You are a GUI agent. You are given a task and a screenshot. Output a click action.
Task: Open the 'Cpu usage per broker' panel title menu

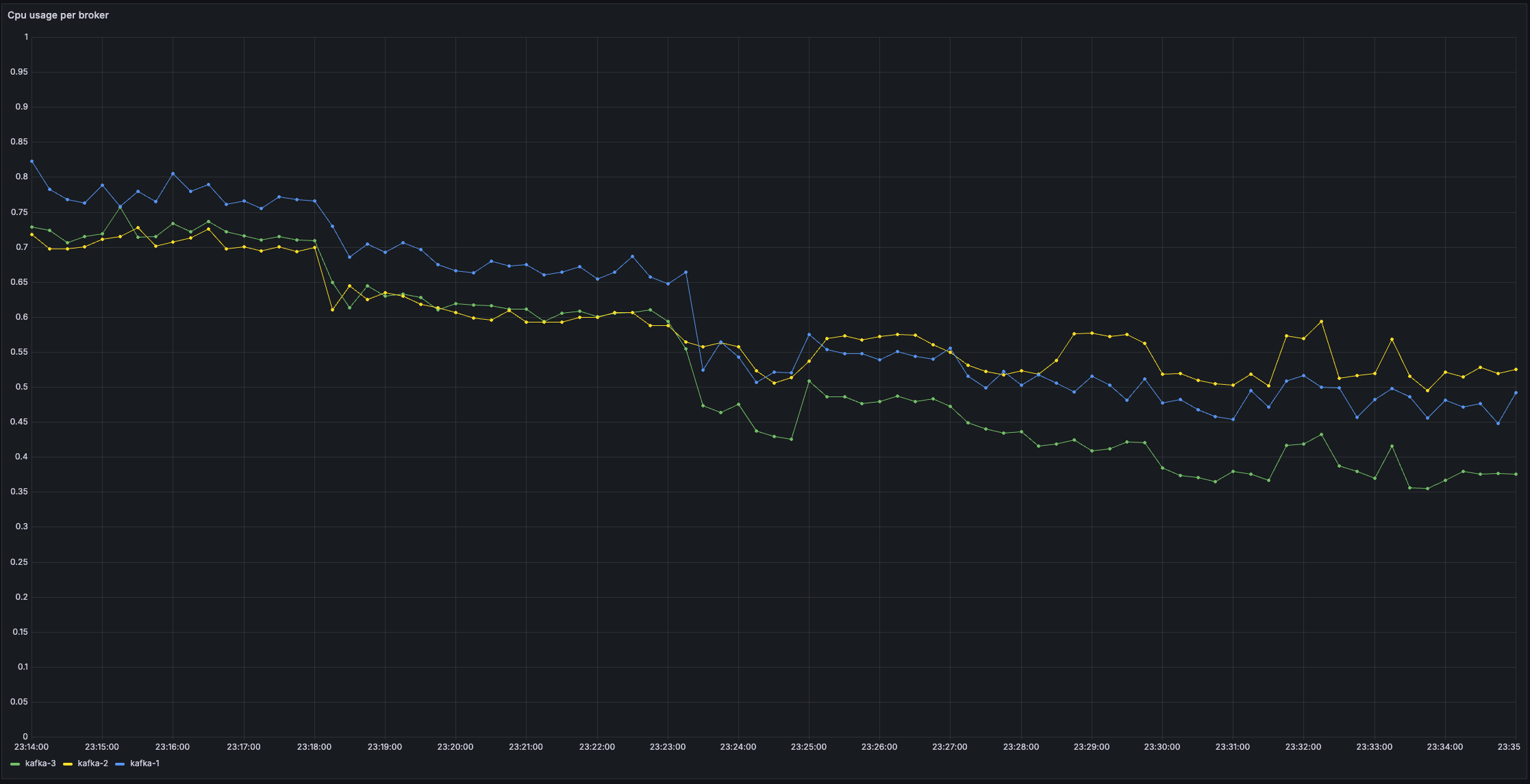[x=58, y=15]
